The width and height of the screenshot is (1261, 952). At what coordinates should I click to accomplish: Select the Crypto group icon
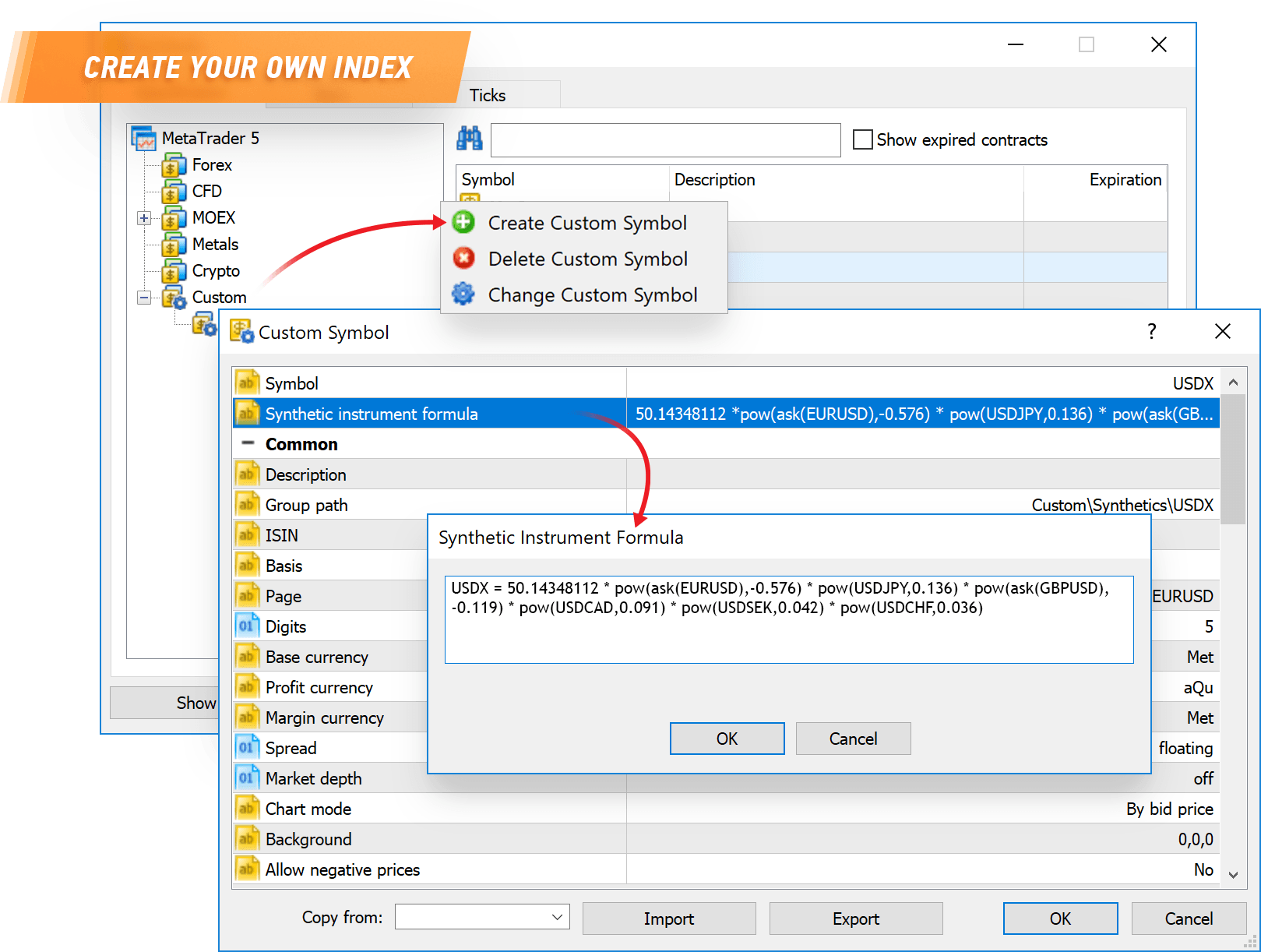[x=172, y=270]
